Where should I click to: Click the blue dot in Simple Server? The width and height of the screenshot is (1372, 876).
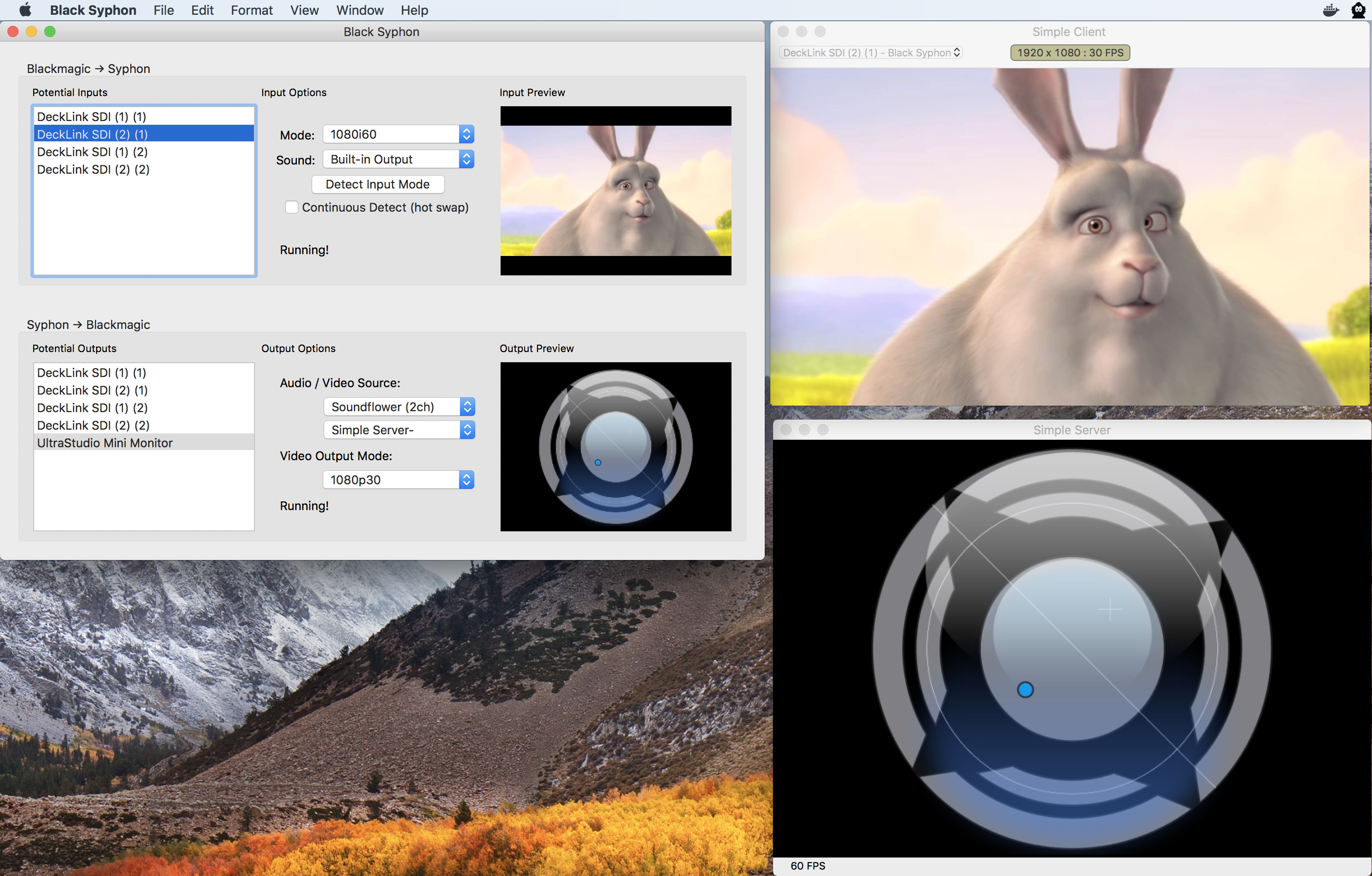1025,690
